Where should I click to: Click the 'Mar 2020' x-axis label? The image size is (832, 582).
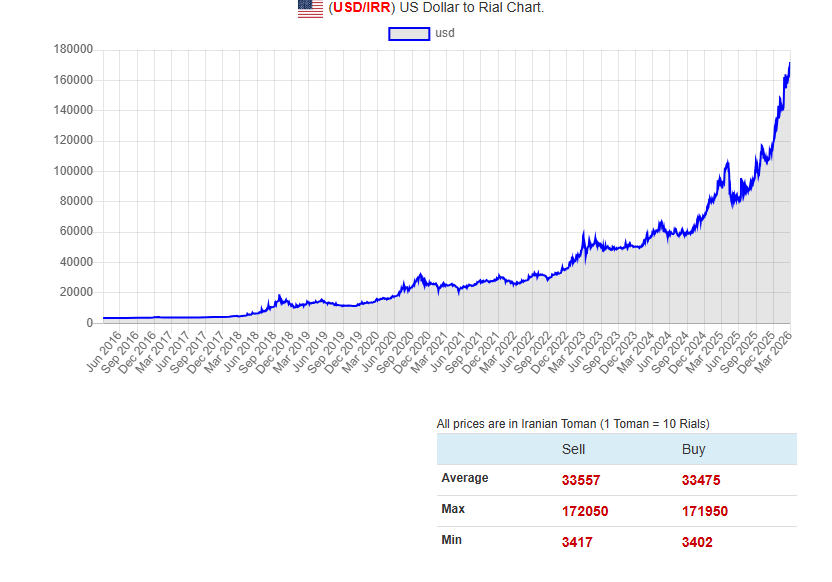(x=360, y=351)
